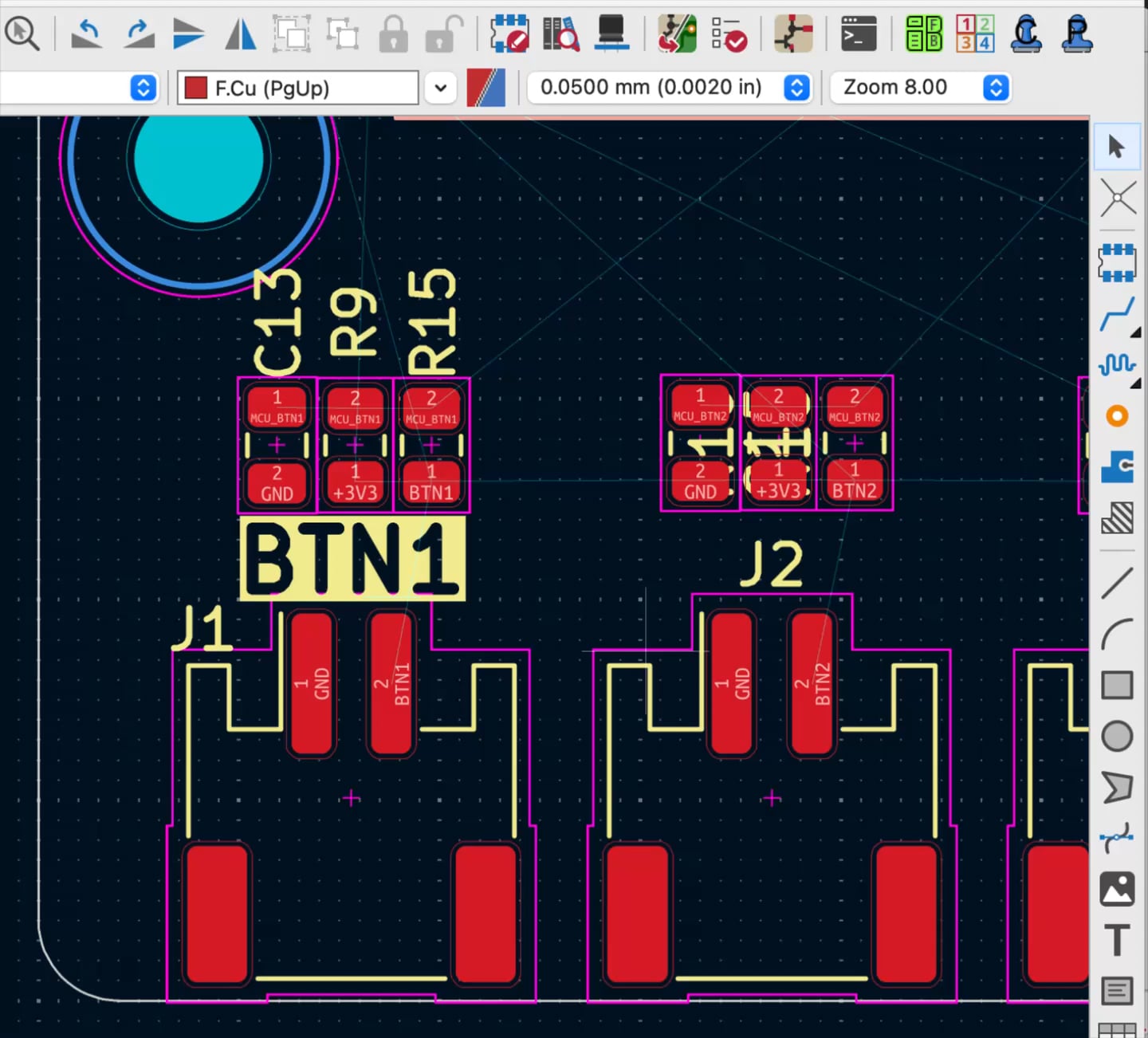This screenshot has width=1148, height=1038.
Task: Toggle the Add Rule Area tool
Action: point(1117,518)
